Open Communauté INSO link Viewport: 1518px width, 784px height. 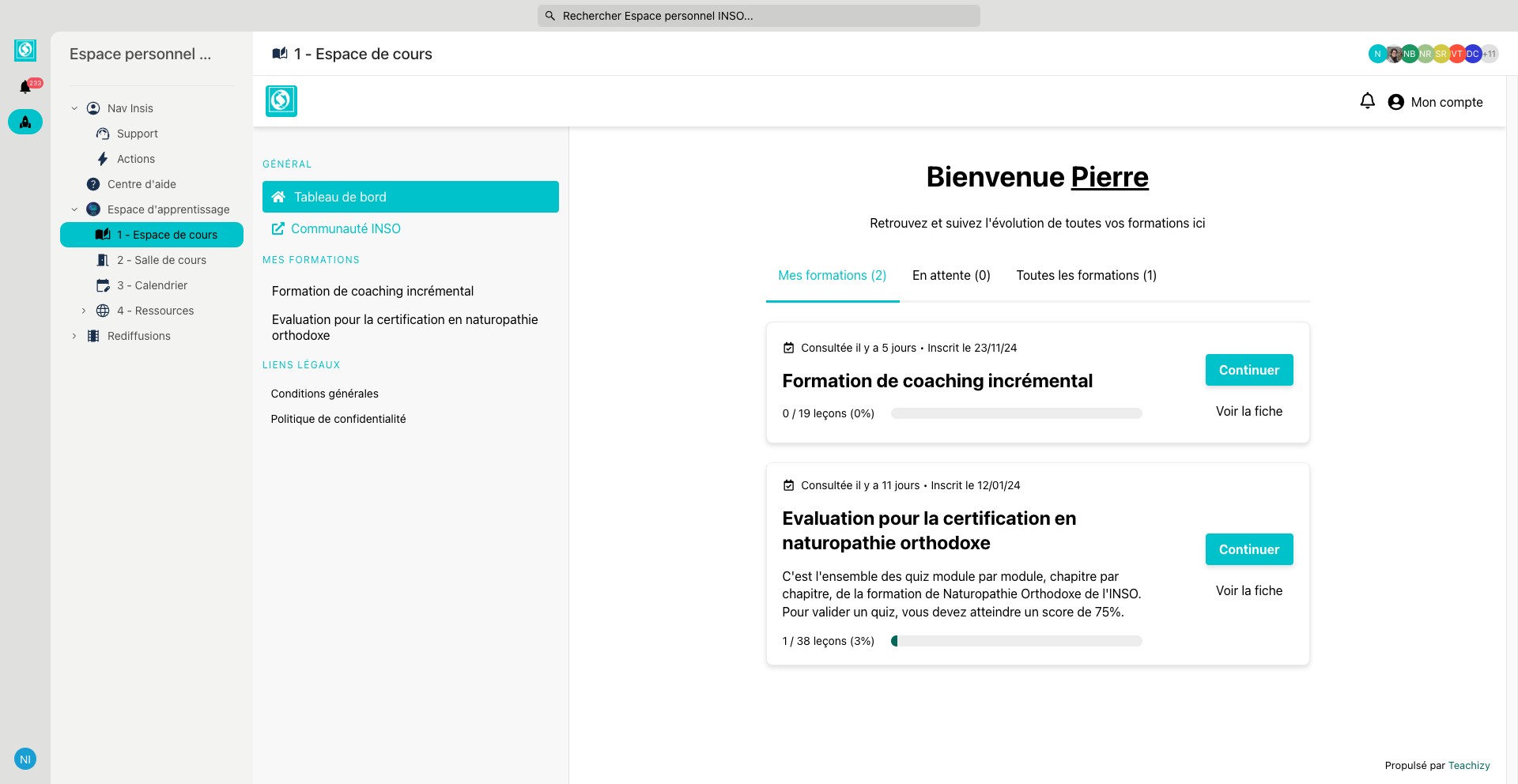click(x=346, y=228)
